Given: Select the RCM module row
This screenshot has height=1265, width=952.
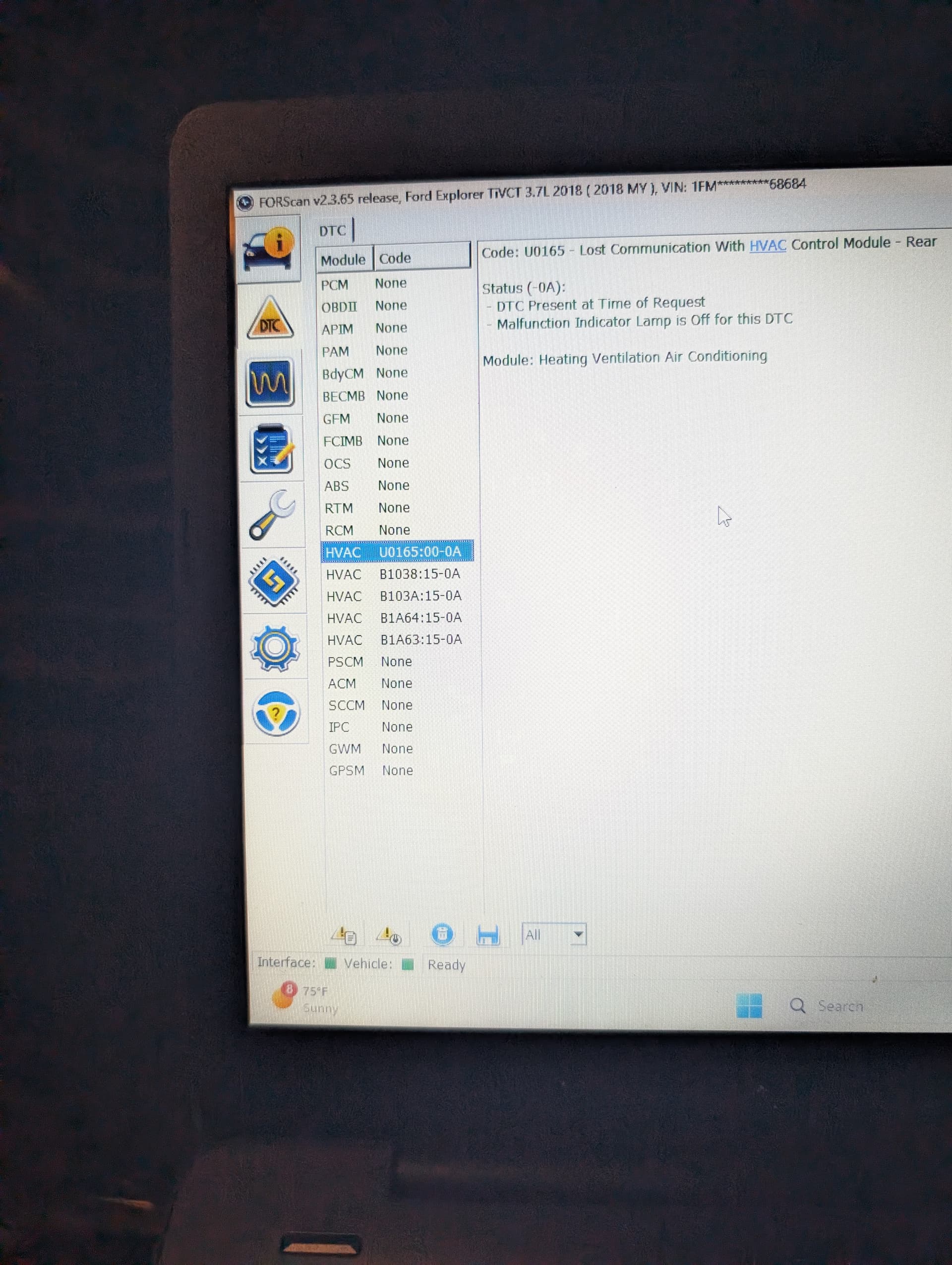Looking at the screenshot, I should point(397,529).
